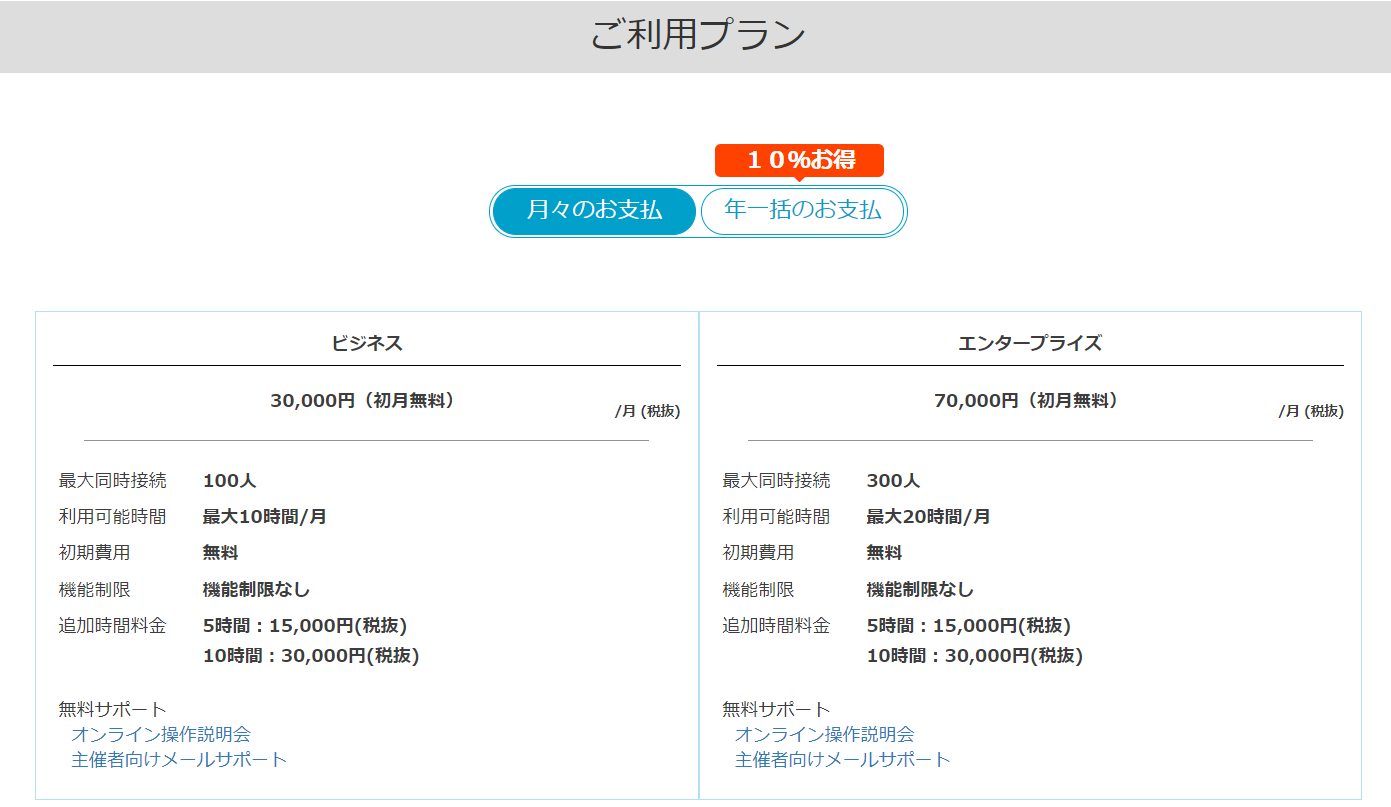Select the ビジネス plan title

pos(367,343)
